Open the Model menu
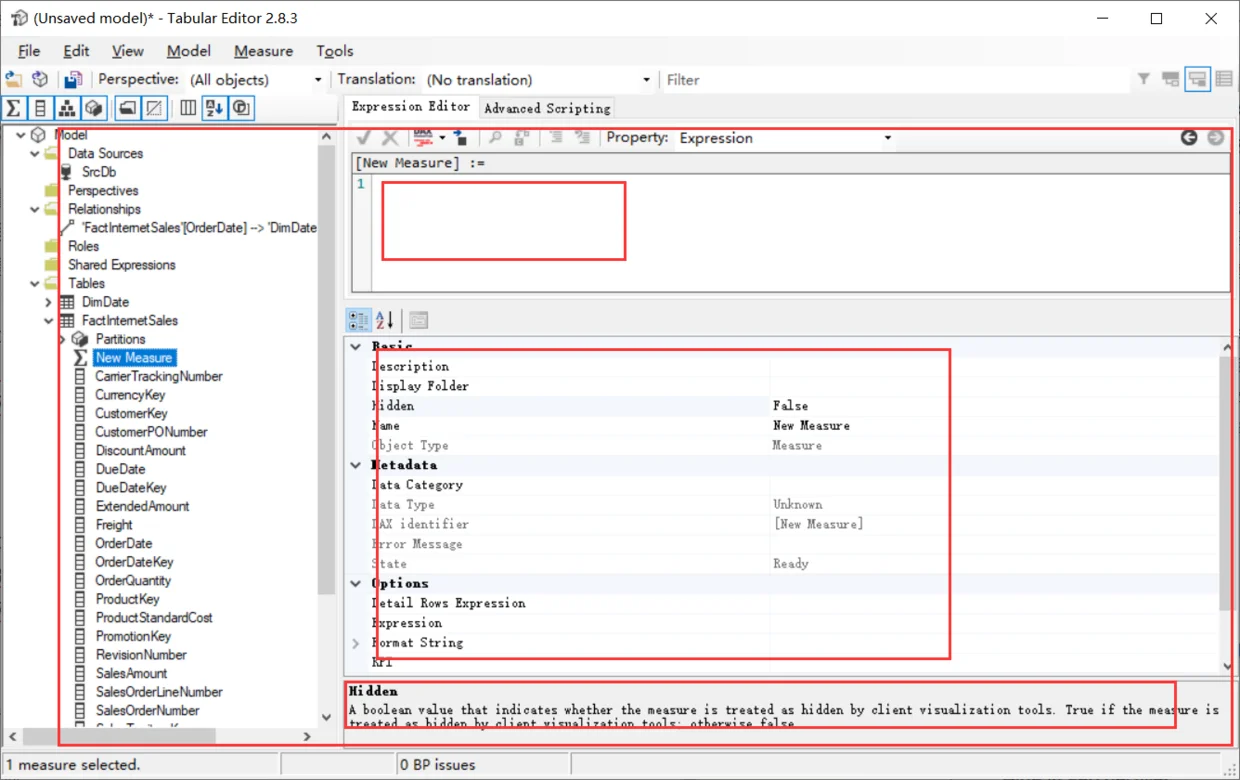The height and width of the screenshot is (780, 1240). 189,51
